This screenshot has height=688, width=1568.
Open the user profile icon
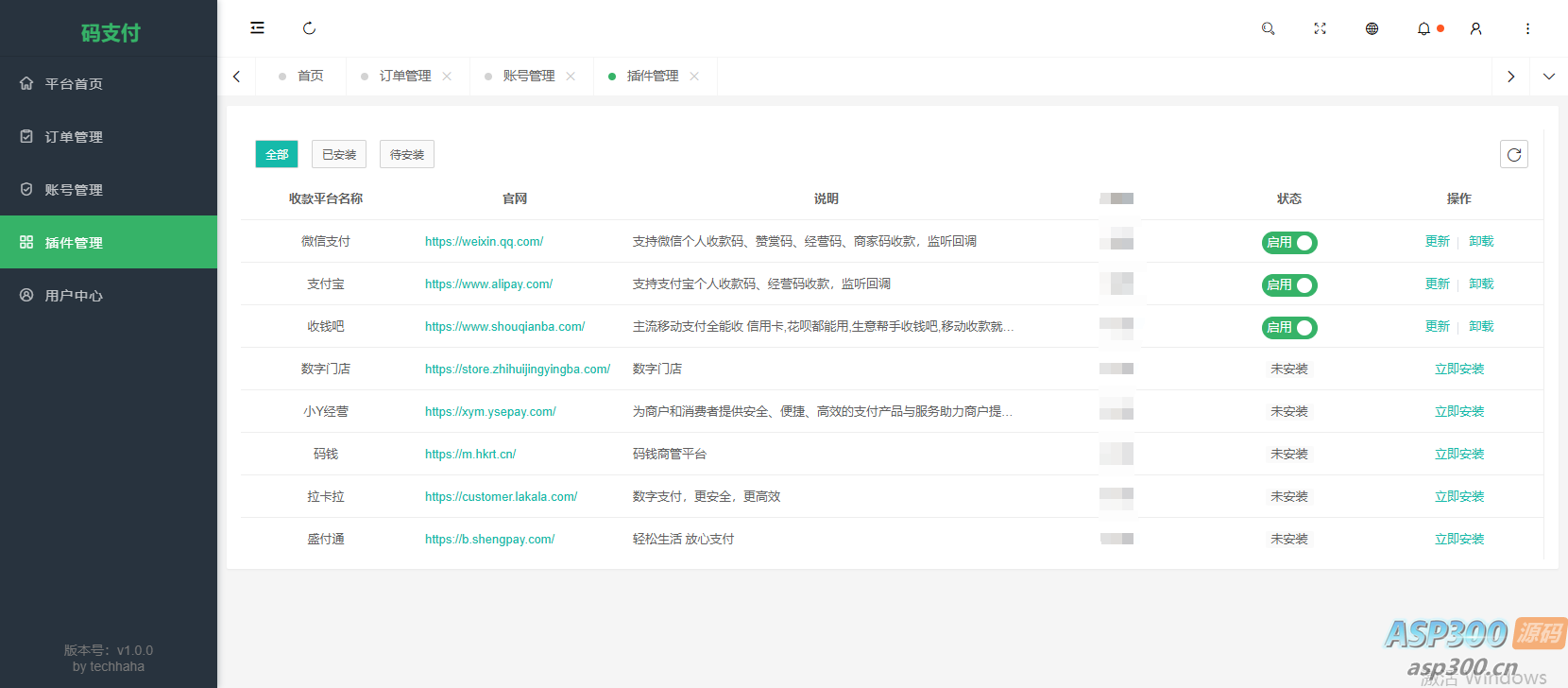pyautogui.click(x=1475, y=28)
